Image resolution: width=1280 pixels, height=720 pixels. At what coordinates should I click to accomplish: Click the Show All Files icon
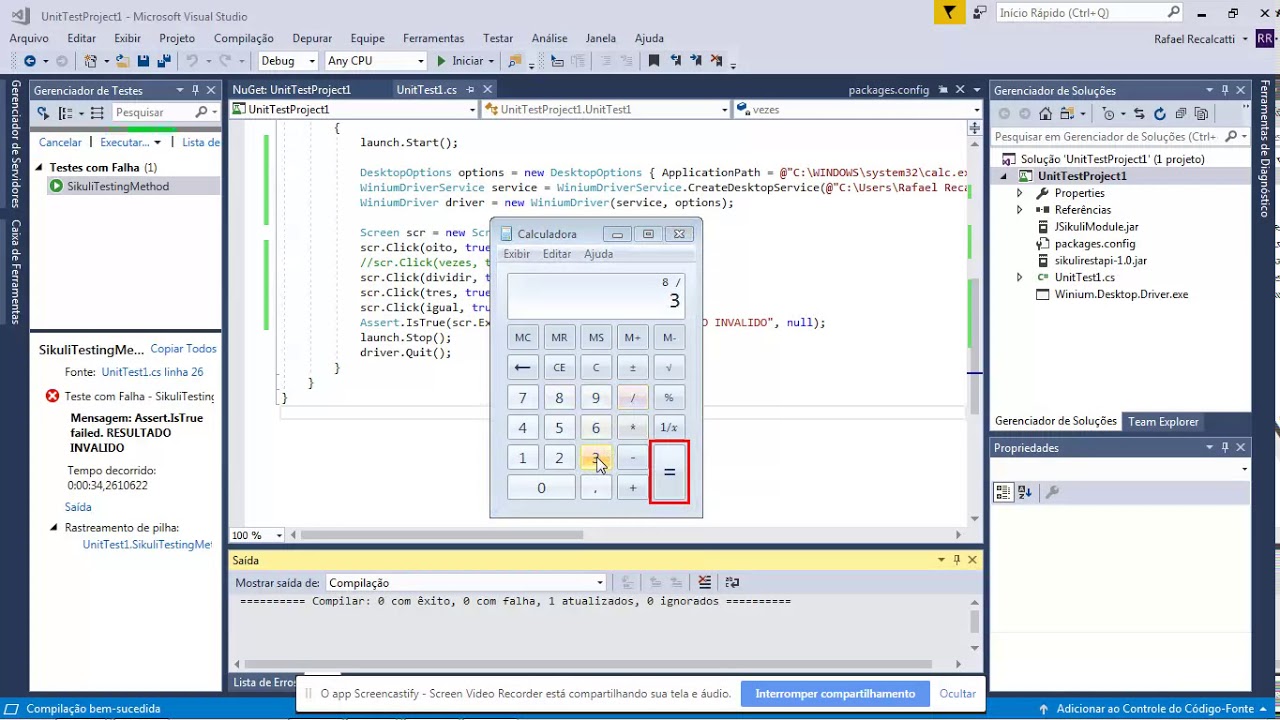pyautogui.click(x=1202, y=114)
